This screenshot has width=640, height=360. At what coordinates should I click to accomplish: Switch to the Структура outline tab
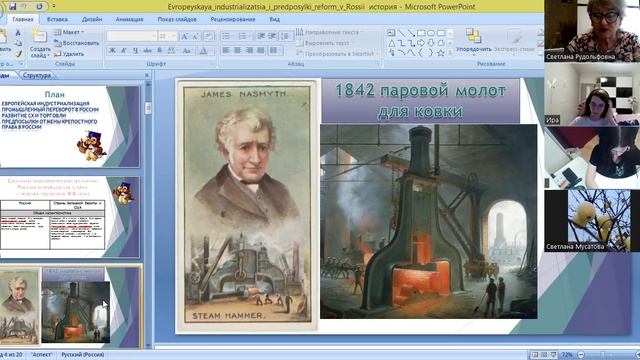coord(37,75)
